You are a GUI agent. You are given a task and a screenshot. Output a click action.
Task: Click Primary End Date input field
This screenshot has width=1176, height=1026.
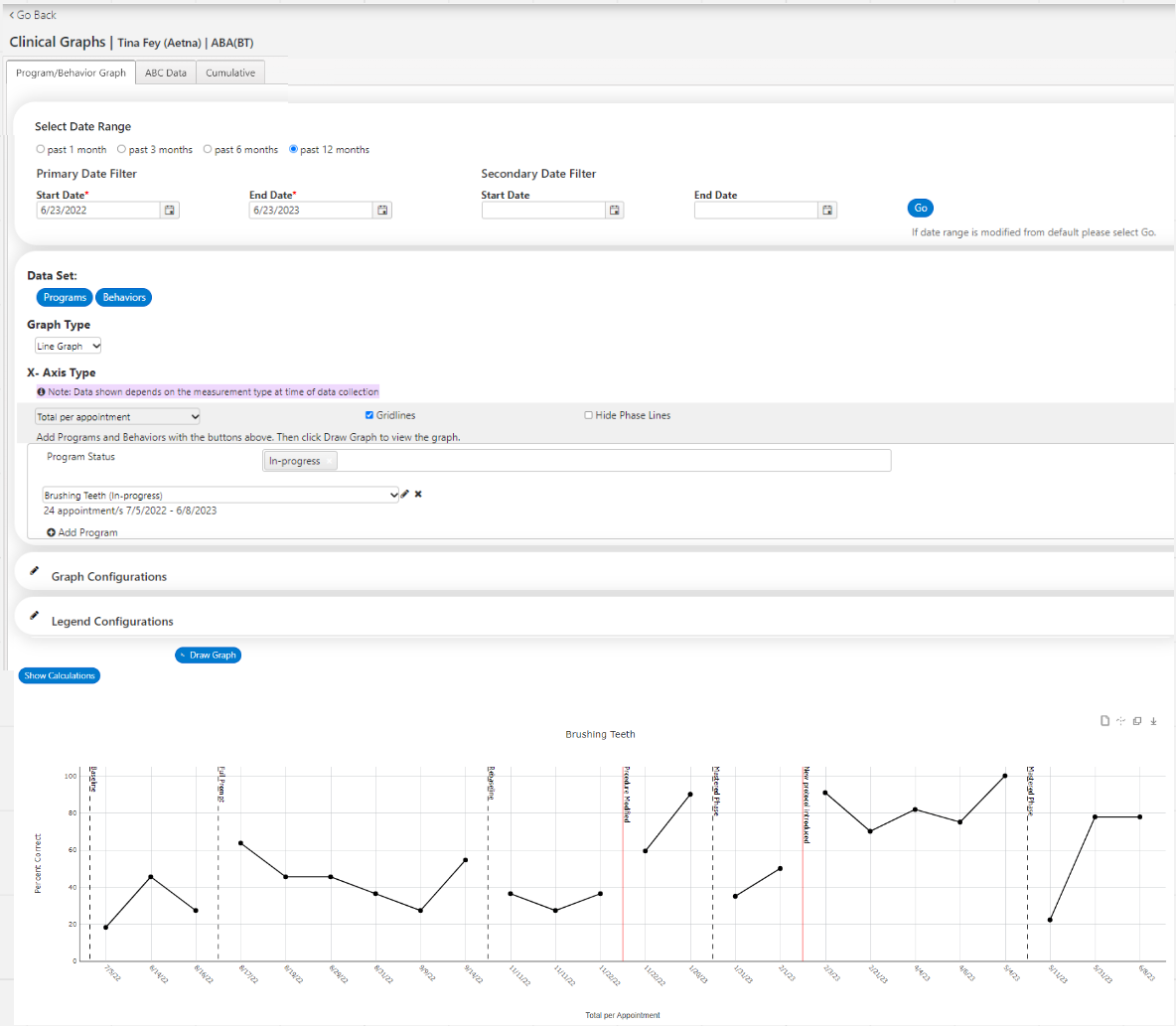click(x=311, y=210)
